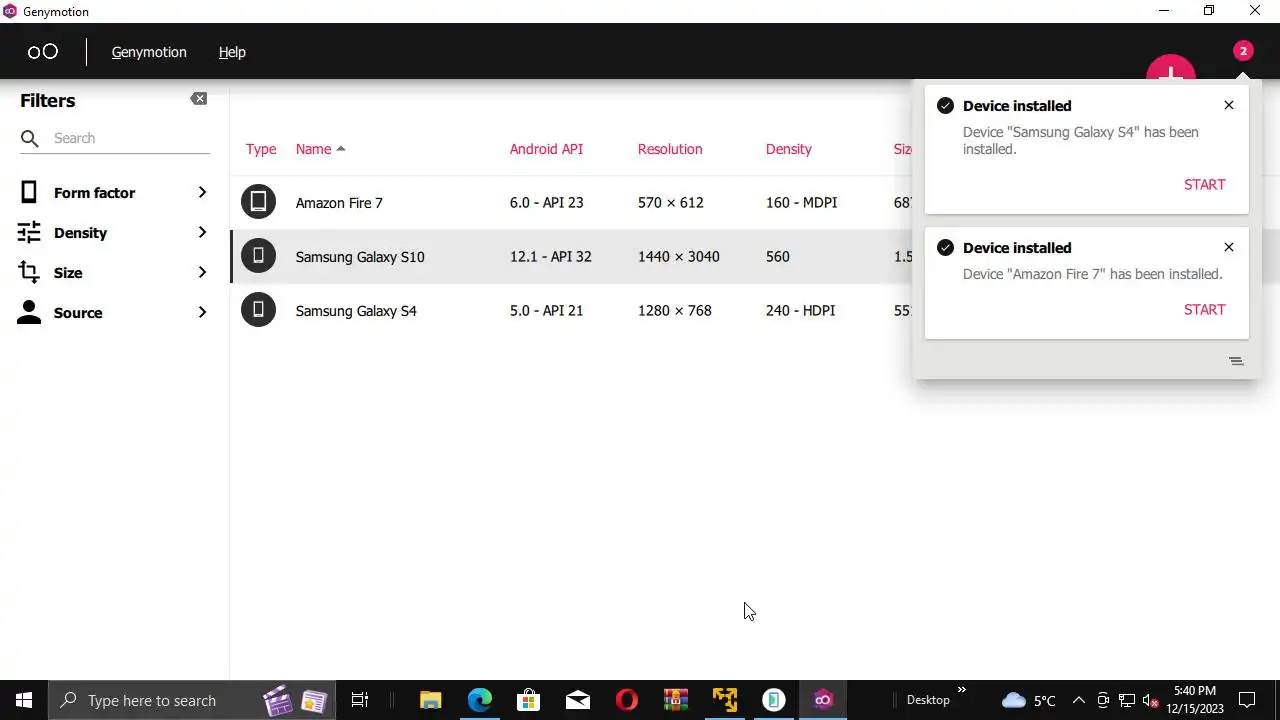Click the muted volume tray icon
The height and width of the screenshot is (720, 1280).
pyautogui.click(x=1150, y=700)
